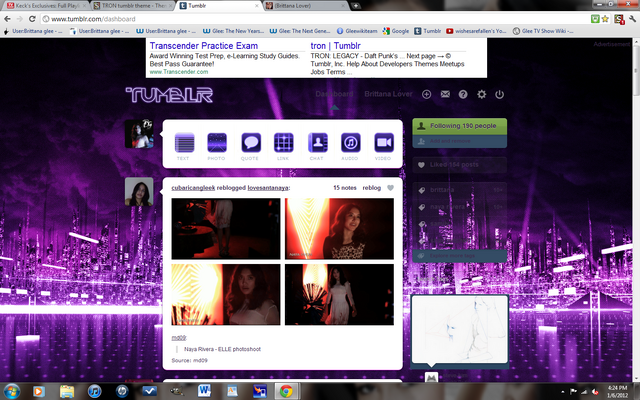Screen dimensions: 640x400
Task: Reload the page with refresh icon
Action: click(x=32, y=19)
